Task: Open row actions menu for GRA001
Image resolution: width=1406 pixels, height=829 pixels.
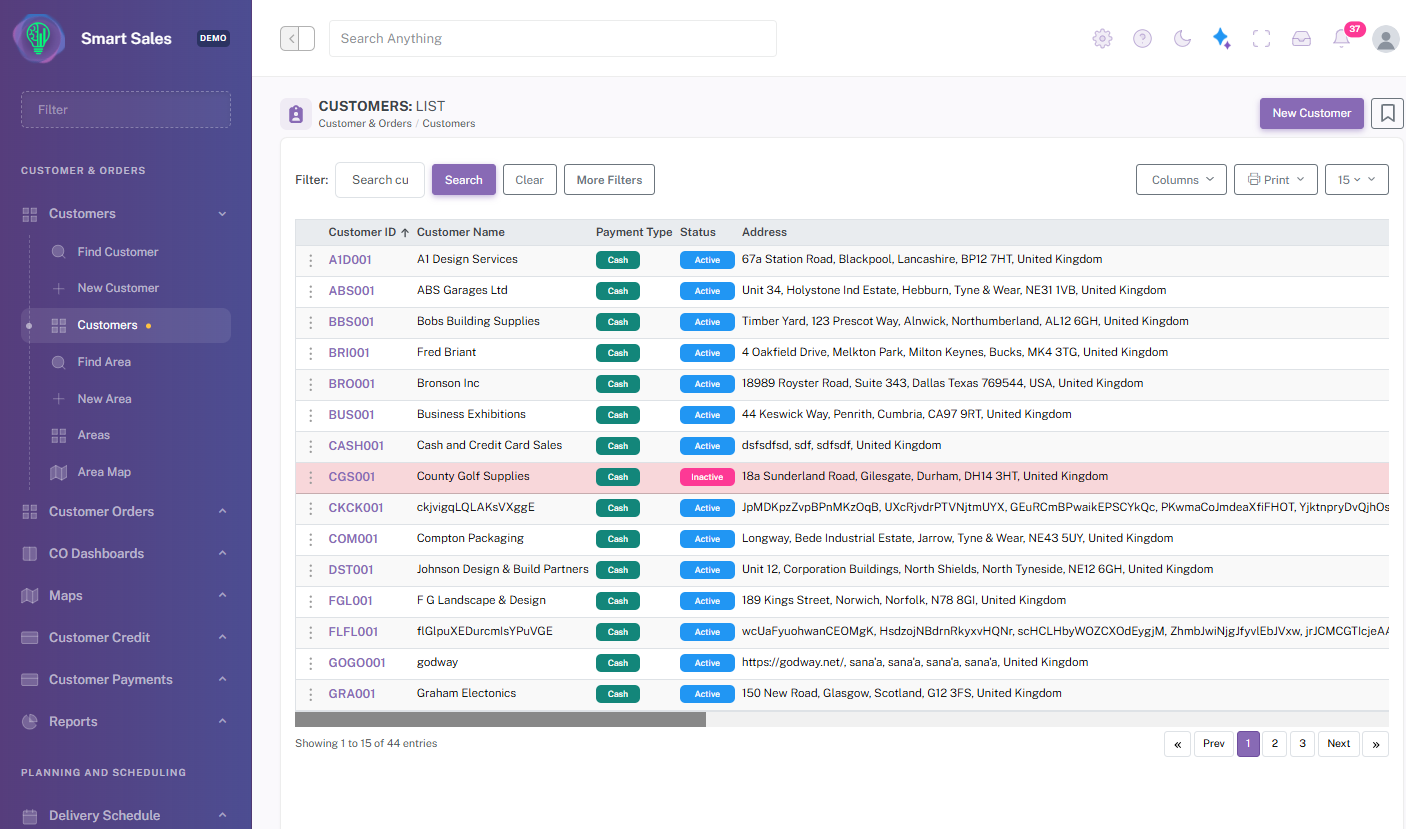Action: coord(310,694)
